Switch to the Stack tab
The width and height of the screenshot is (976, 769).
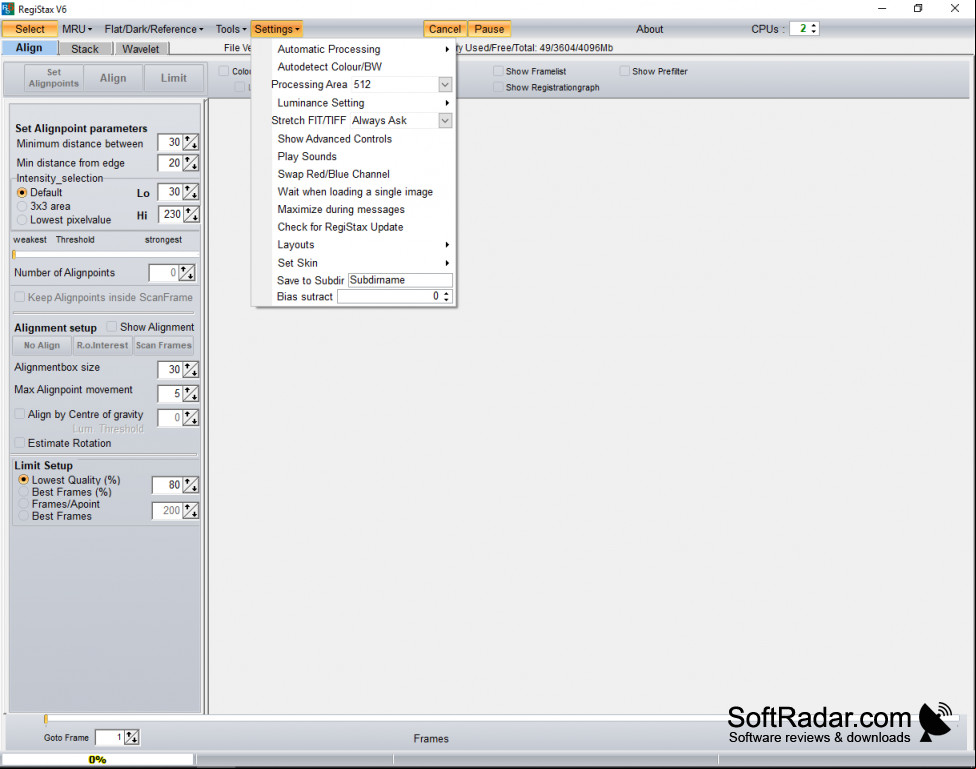coord(85,49)
